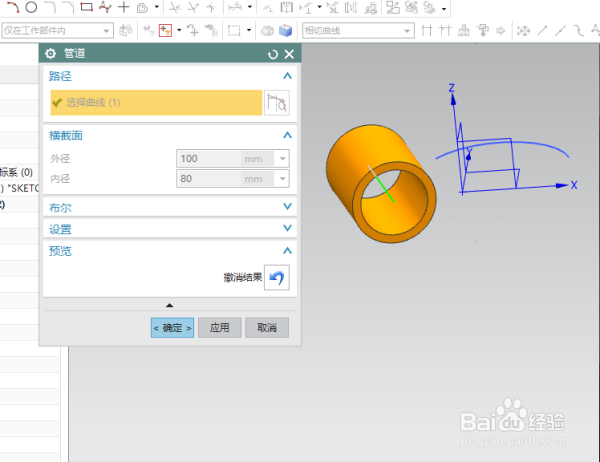Click the stop-at-intersection curve icon

tap(427, 31)
